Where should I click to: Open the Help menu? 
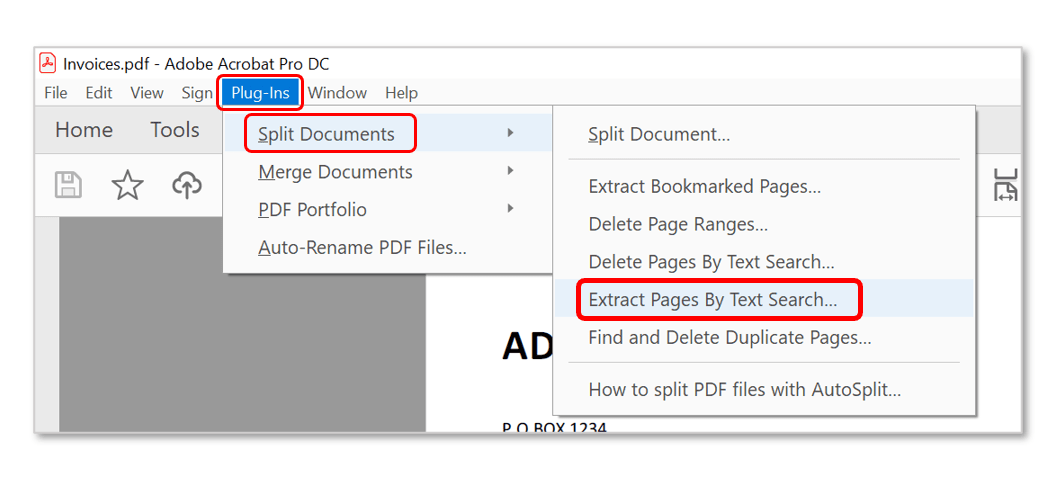tap(402, 93)
